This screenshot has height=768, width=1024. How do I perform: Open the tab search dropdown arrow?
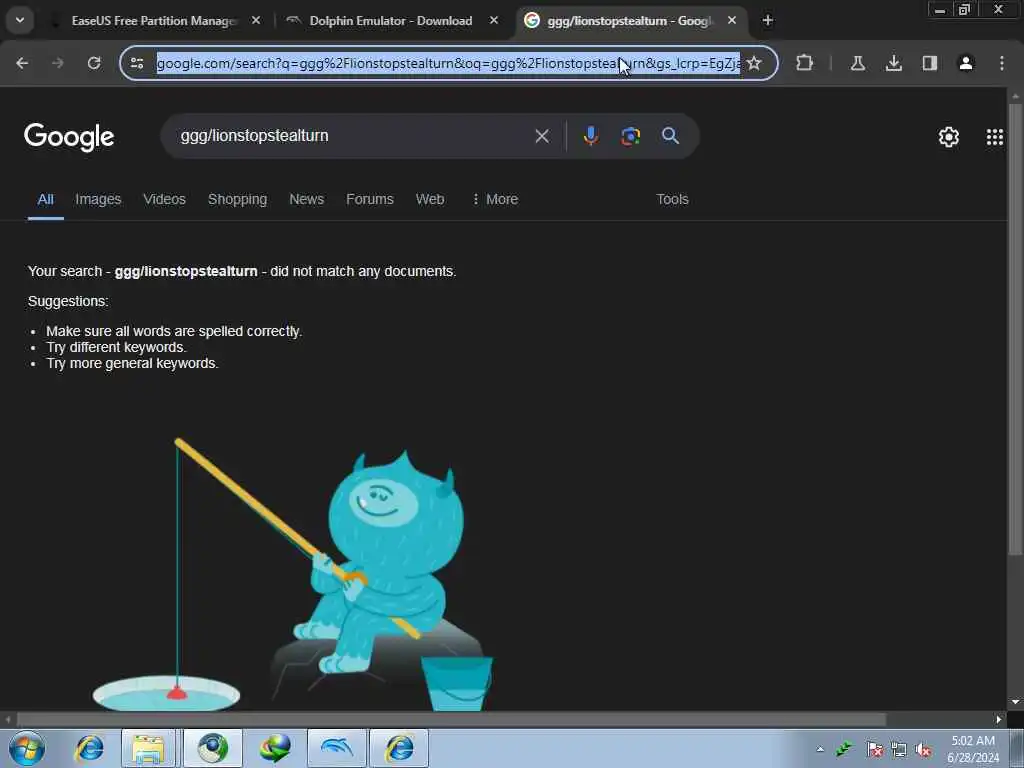click(20, 20)
